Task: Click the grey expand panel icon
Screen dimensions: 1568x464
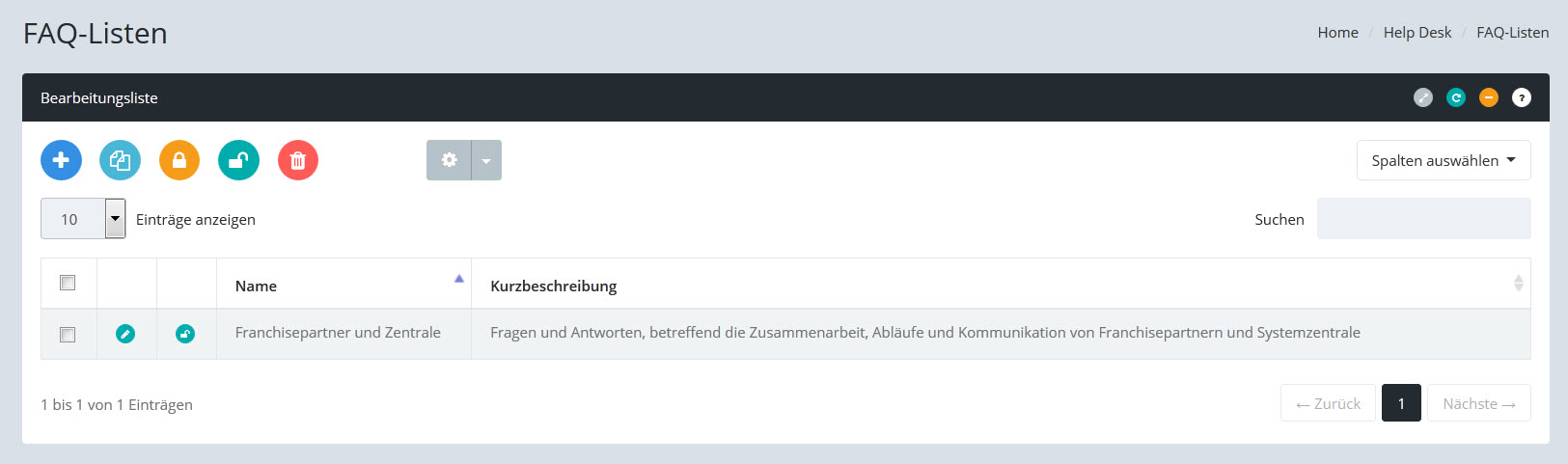Action: (1423, 97)
